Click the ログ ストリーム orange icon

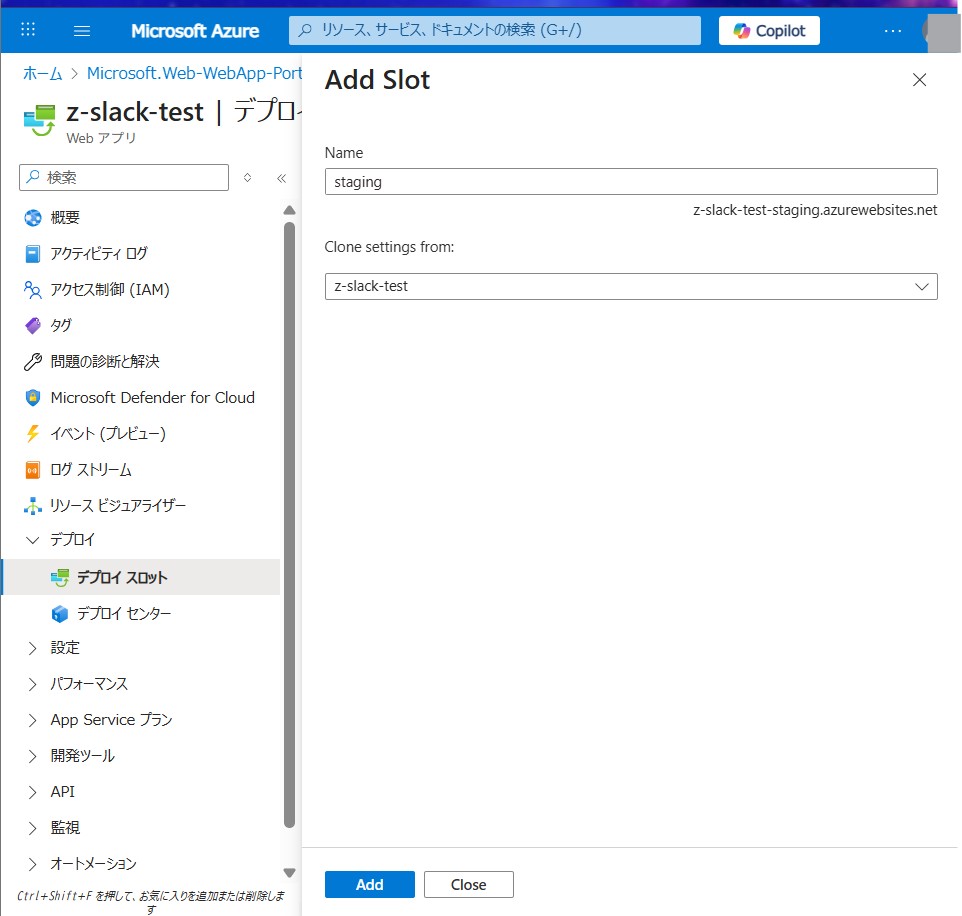point(33,470)
